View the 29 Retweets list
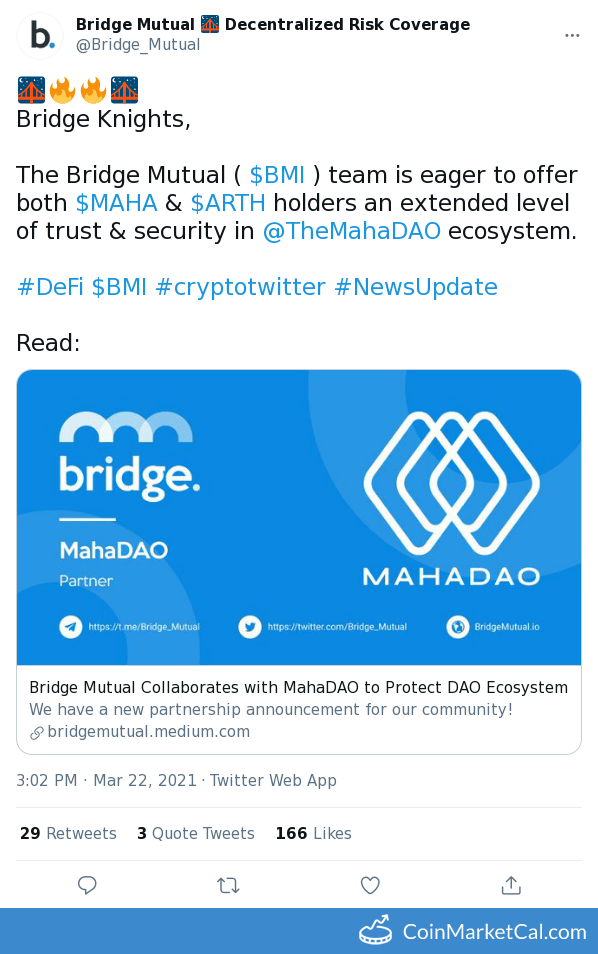The height and width of the screenshot is (954, 598). (68, 834)
